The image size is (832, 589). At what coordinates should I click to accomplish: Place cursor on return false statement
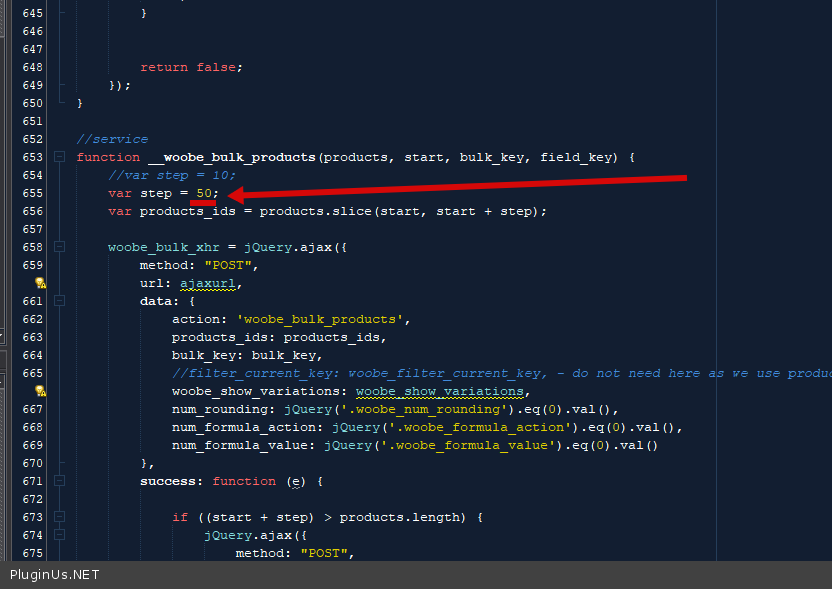pyautogui.click(x=191, y=67)
